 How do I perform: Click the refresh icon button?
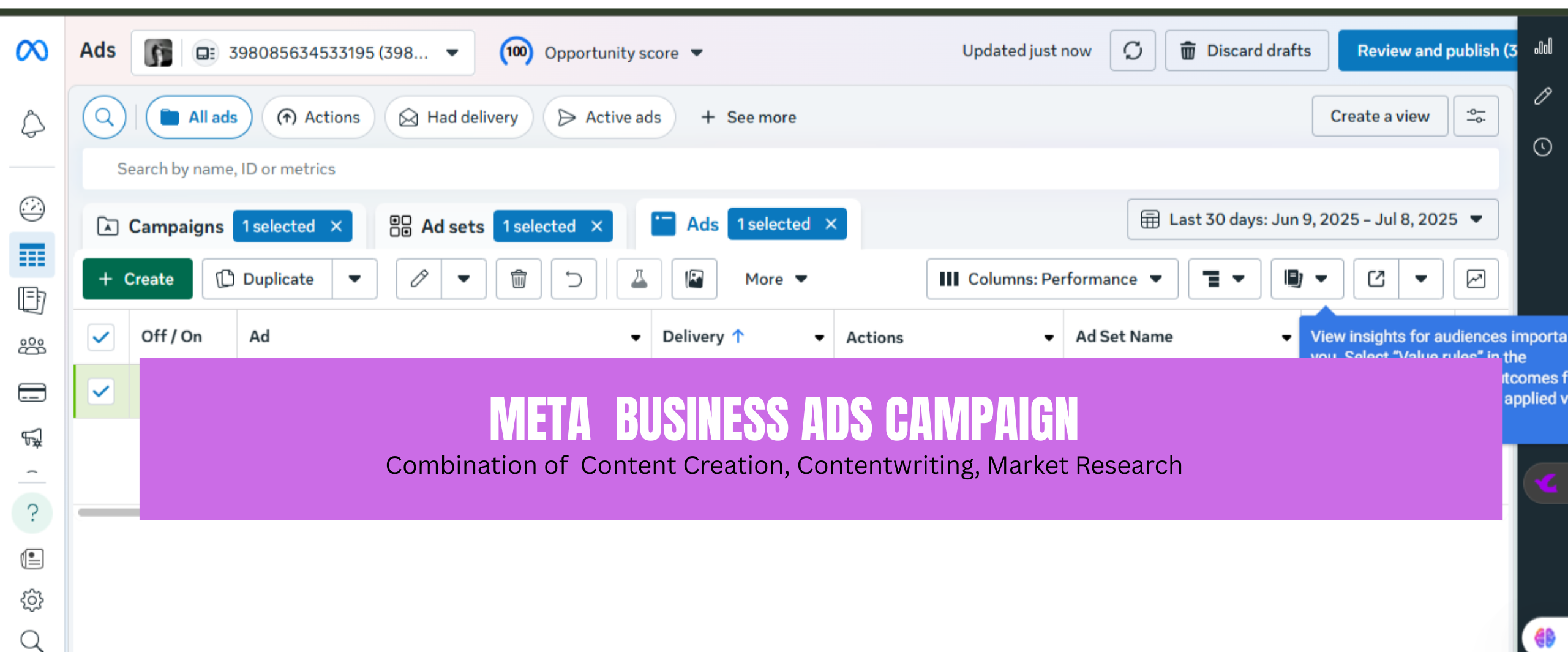click(x=1133, y=51)
